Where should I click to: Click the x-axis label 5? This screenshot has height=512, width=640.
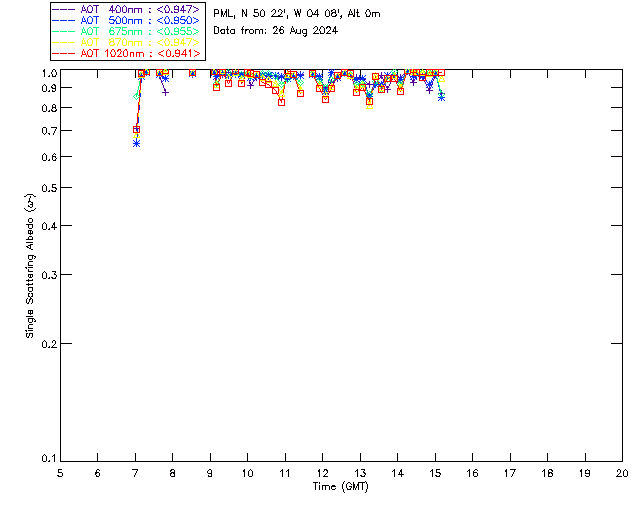coord(60,474)
